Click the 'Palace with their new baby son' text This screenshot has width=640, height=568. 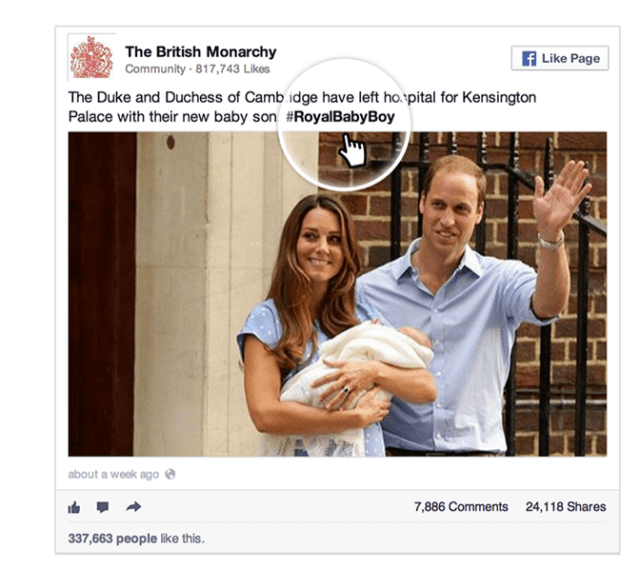click(172, 117)
